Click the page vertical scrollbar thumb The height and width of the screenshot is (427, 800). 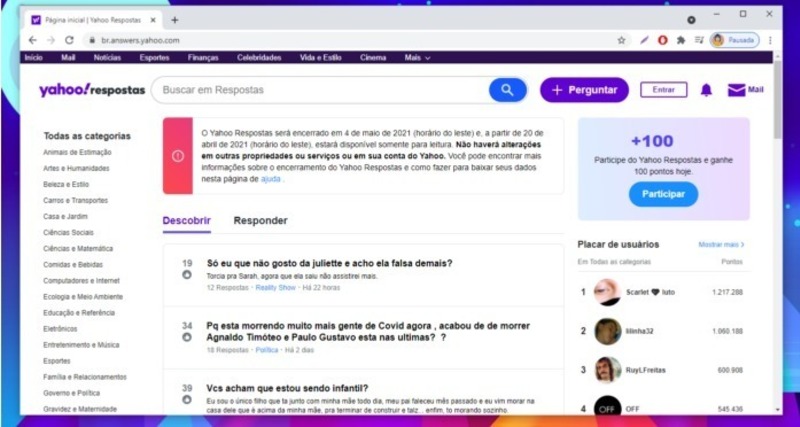(x=777, y=99)
